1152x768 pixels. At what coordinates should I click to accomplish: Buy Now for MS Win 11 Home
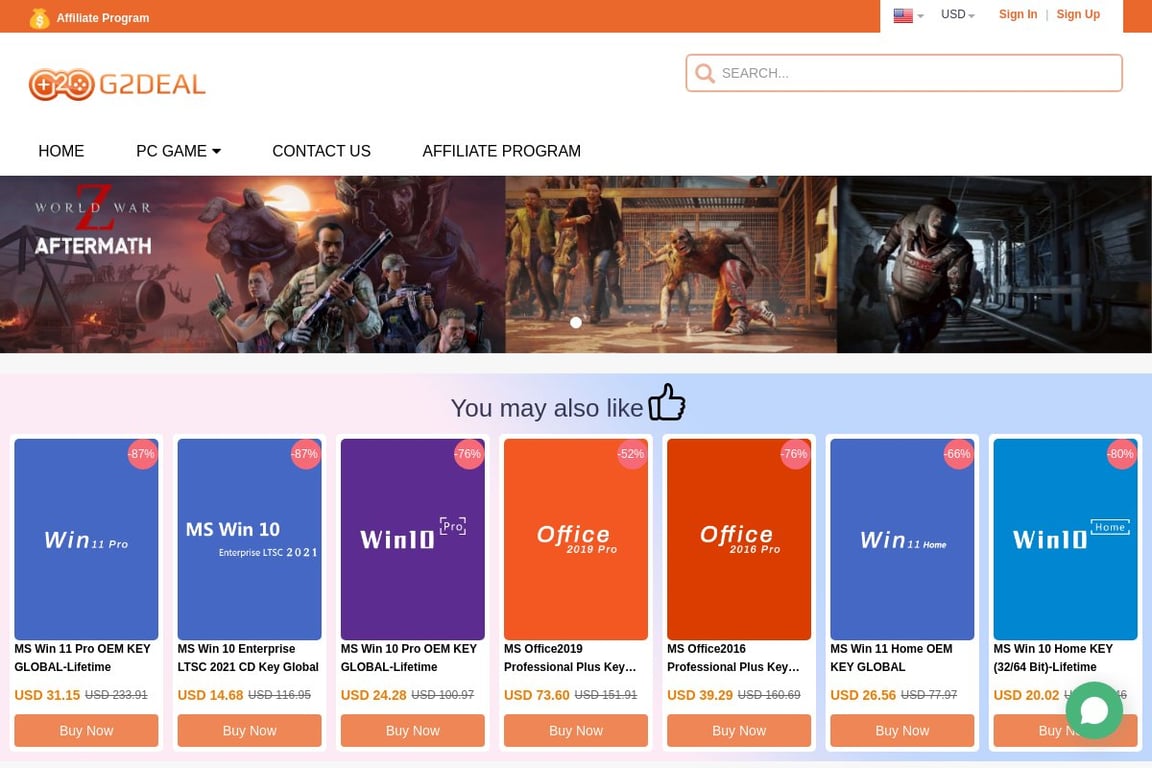tap(901, 731)
